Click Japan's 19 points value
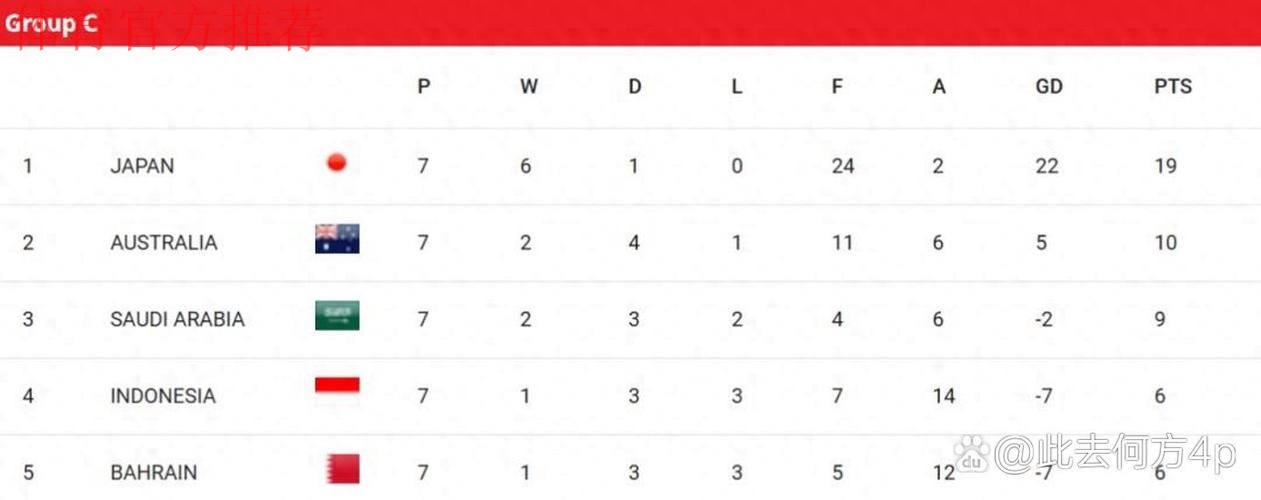 [1165, 166]
